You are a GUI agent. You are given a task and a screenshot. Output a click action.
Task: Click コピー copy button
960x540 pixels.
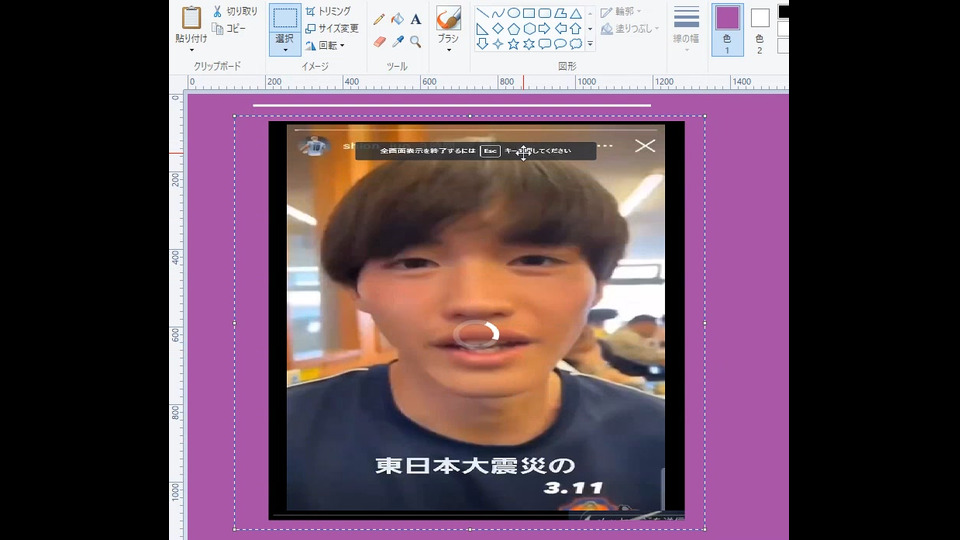click(x=228, y=28)
